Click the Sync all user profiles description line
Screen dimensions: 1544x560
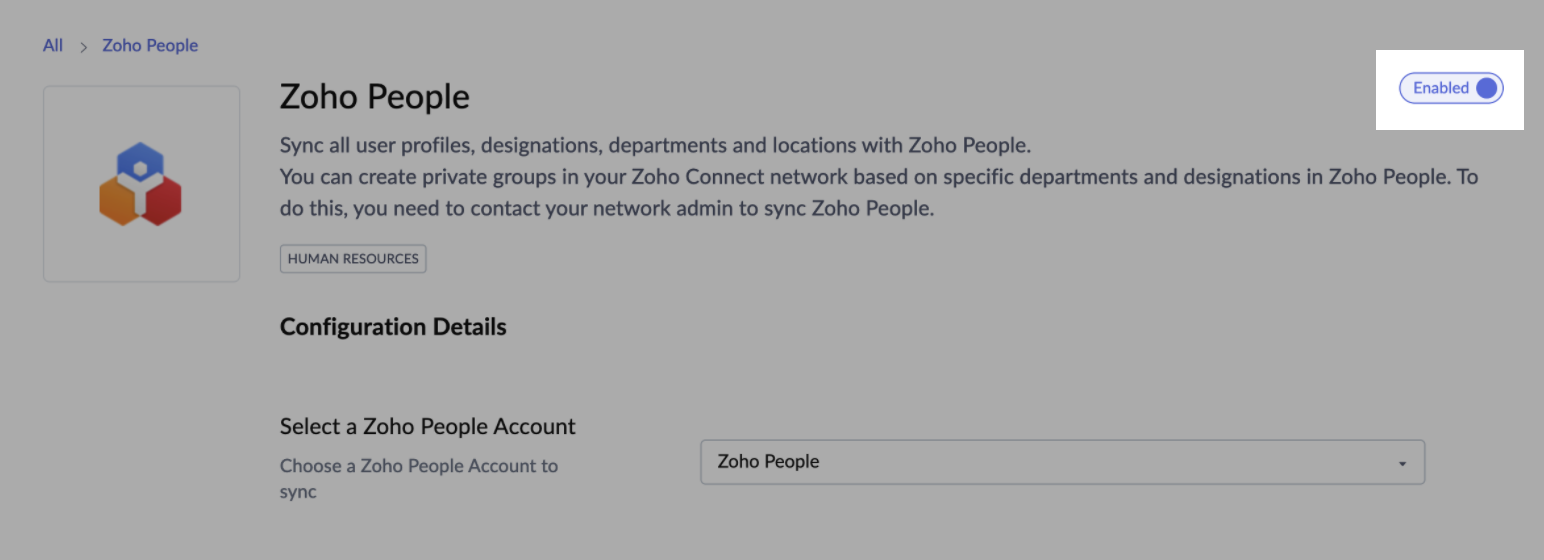[x=654, y=146]
